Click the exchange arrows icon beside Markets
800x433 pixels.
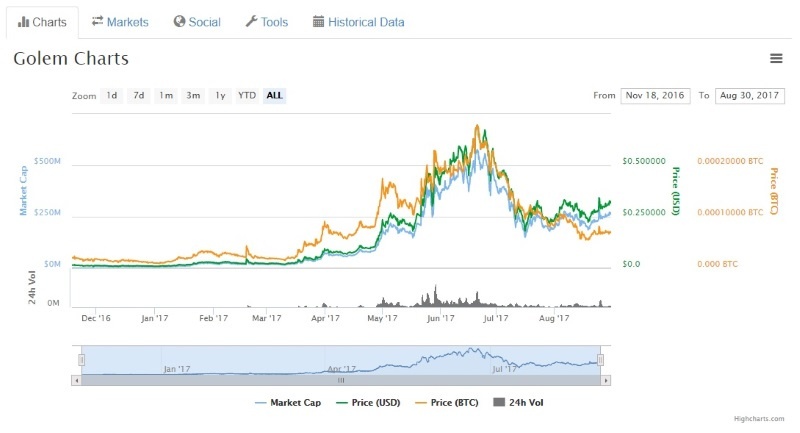click(x=97, y=21)
